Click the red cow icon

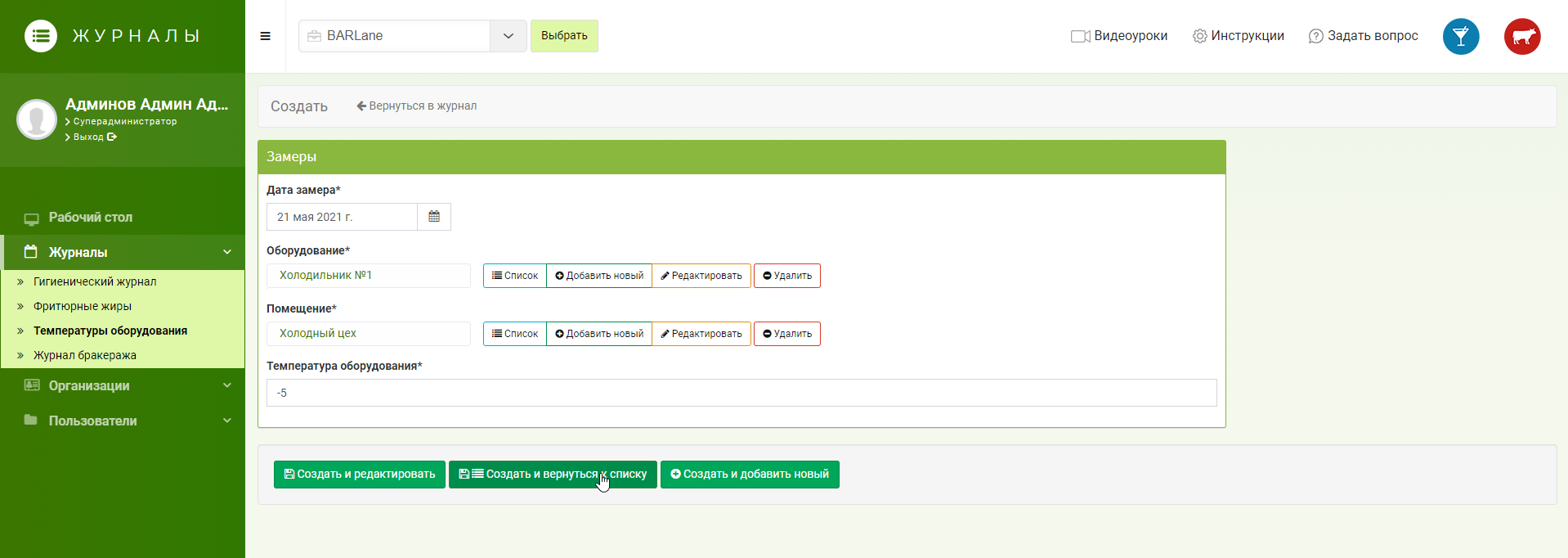pyautogui.click(x=1522, y=37)
